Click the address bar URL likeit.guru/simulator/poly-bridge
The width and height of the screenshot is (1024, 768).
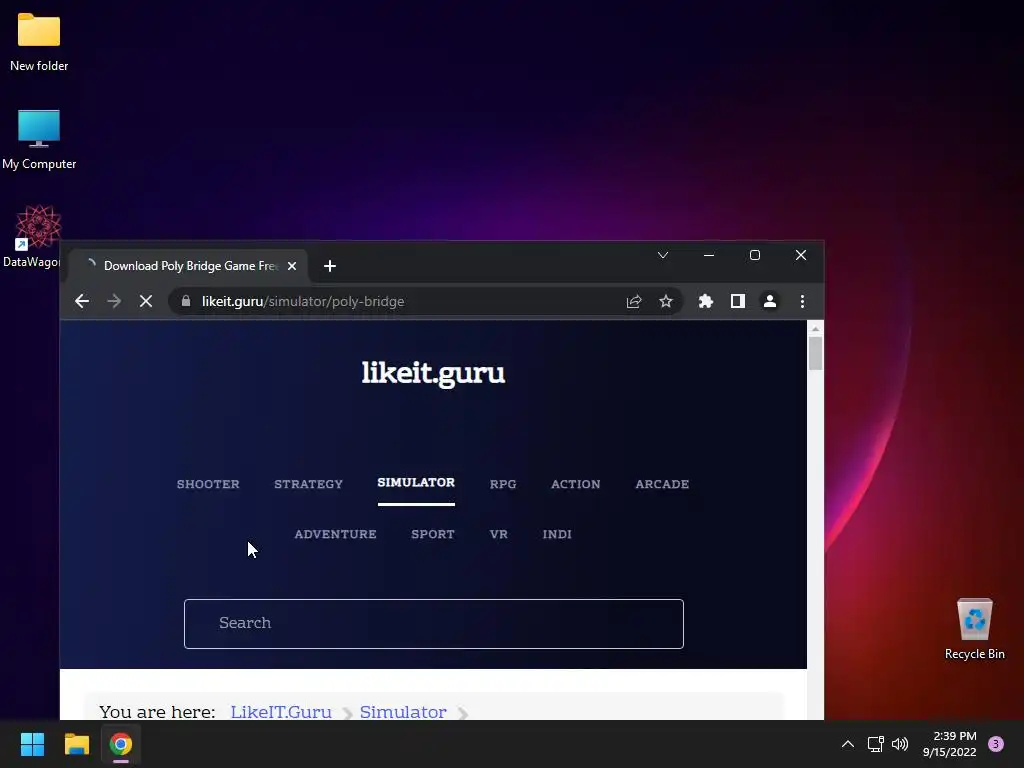click(303, 301)
